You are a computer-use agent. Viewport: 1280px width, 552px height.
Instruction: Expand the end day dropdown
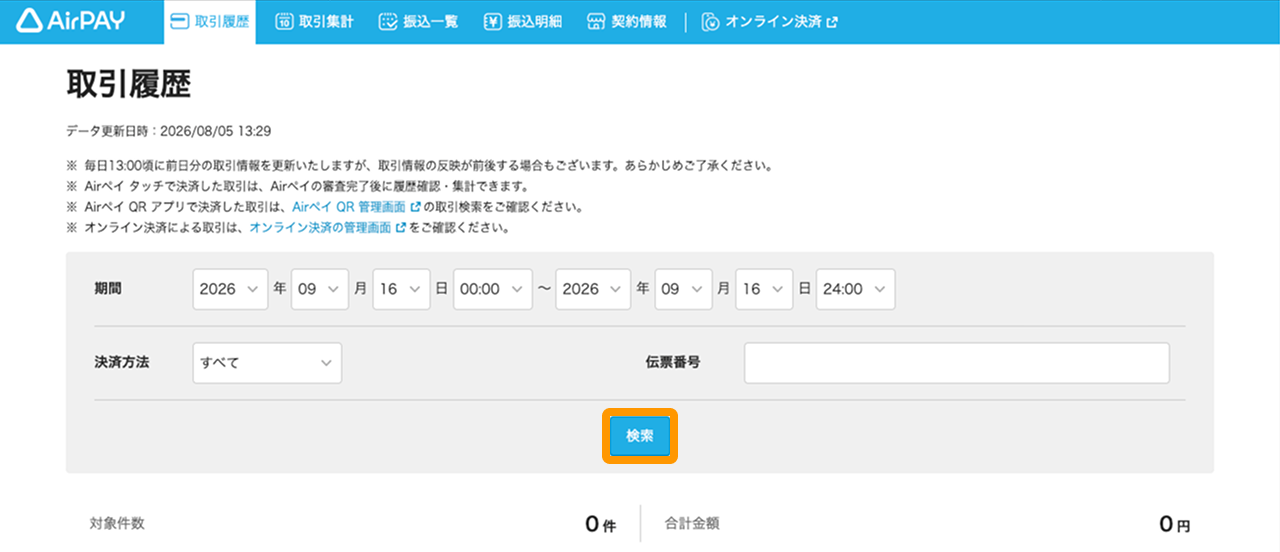[x=765, y=289]
